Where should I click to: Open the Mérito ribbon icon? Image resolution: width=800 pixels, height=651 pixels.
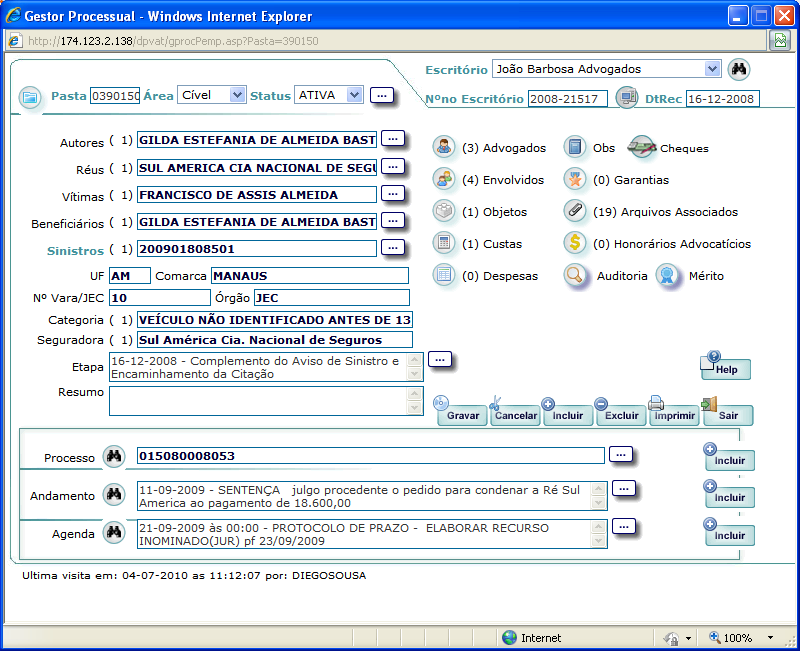click(667, 276)
